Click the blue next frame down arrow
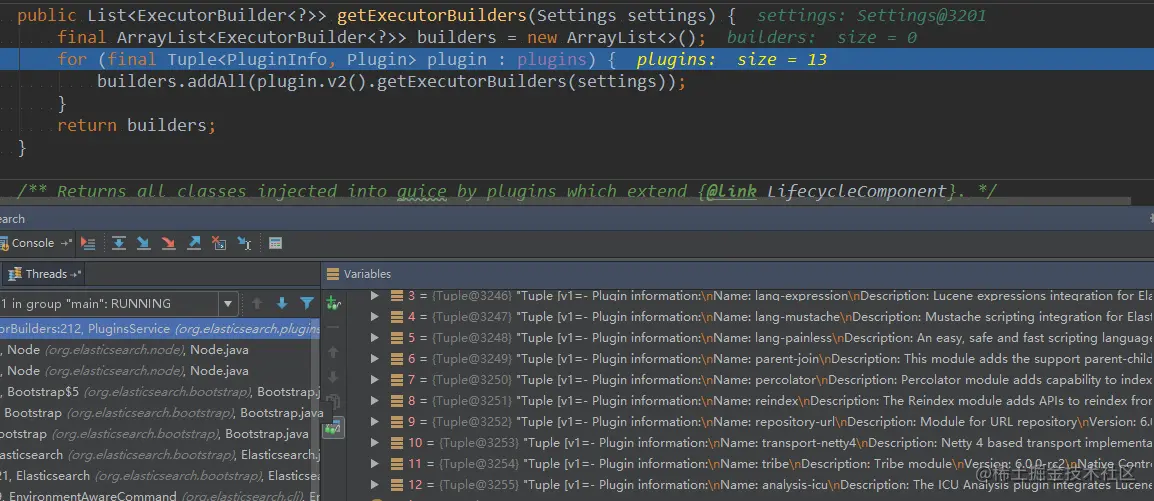This screenshot has height=501, width=1154. point(281,303)
